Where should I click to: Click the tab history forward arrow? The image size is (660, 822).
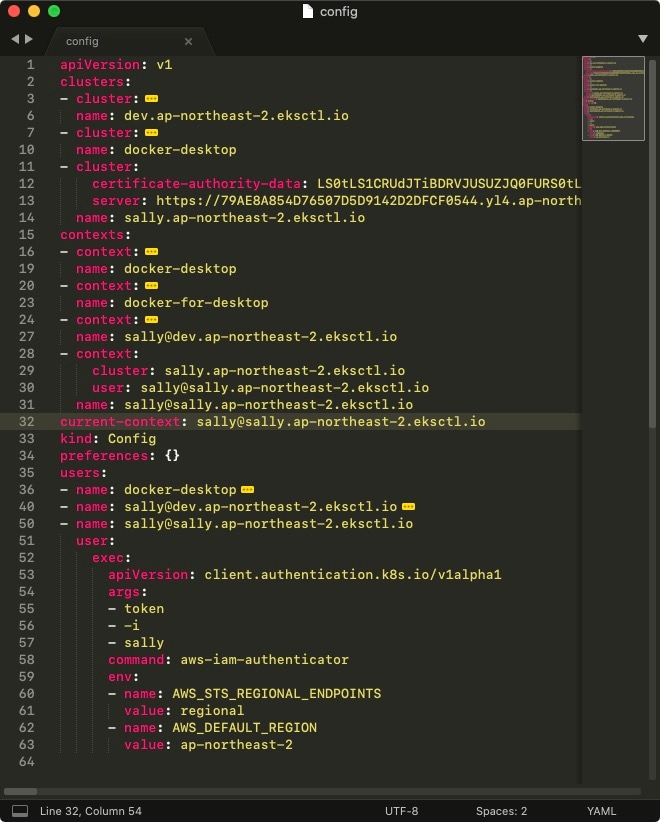(x=29, y=39)
